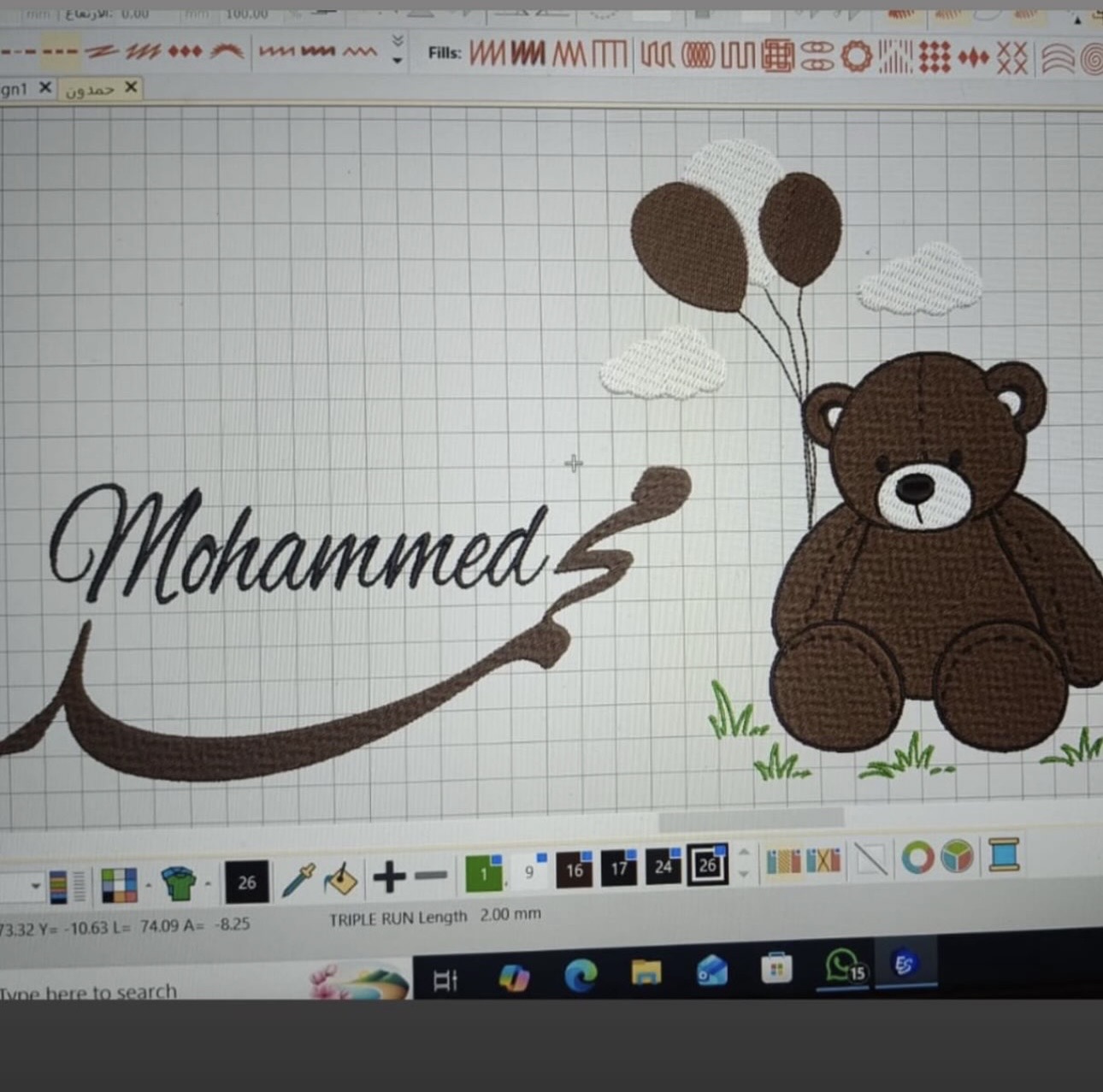Image resolution: width=1103 pixels, height=1092 pixels.
Task: Click the current color box labeled 26
Action: (247, 882)
